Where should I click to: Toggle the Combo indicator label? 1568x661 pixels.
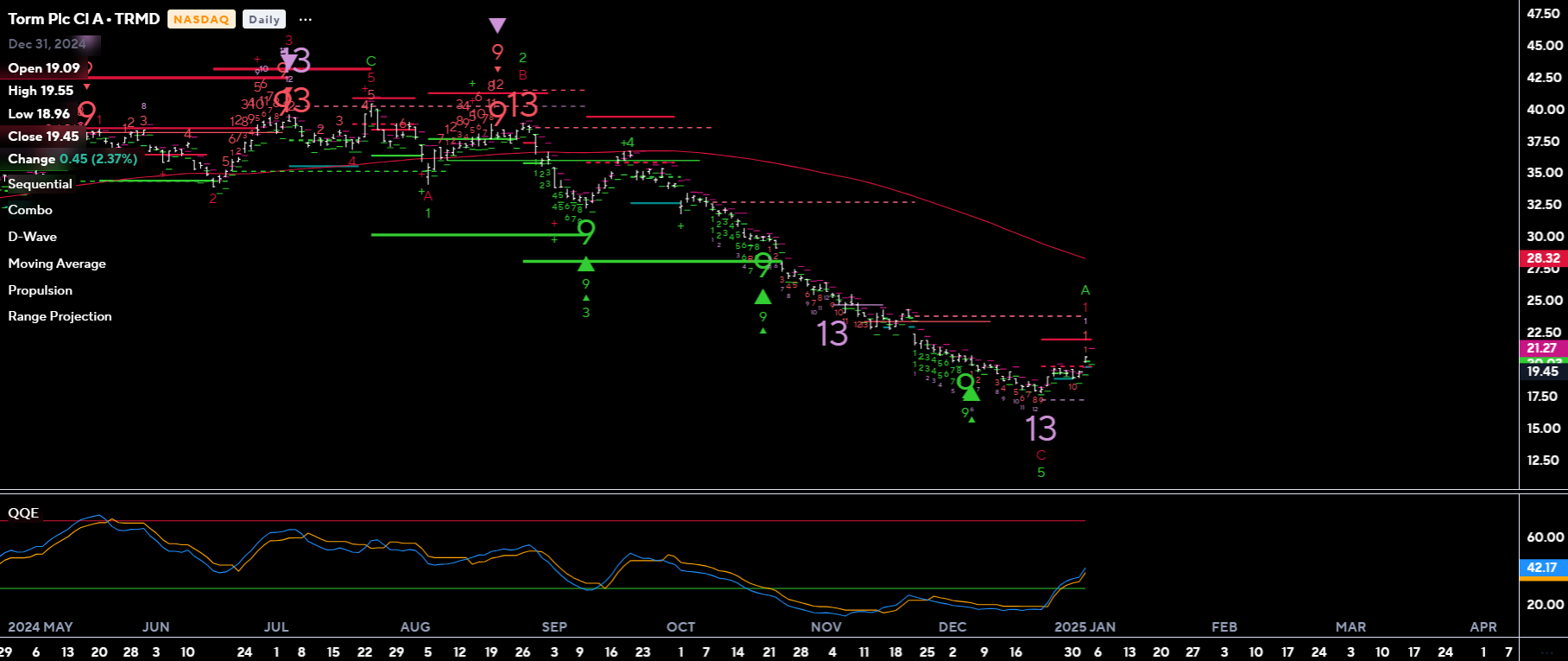coord(30,210)
